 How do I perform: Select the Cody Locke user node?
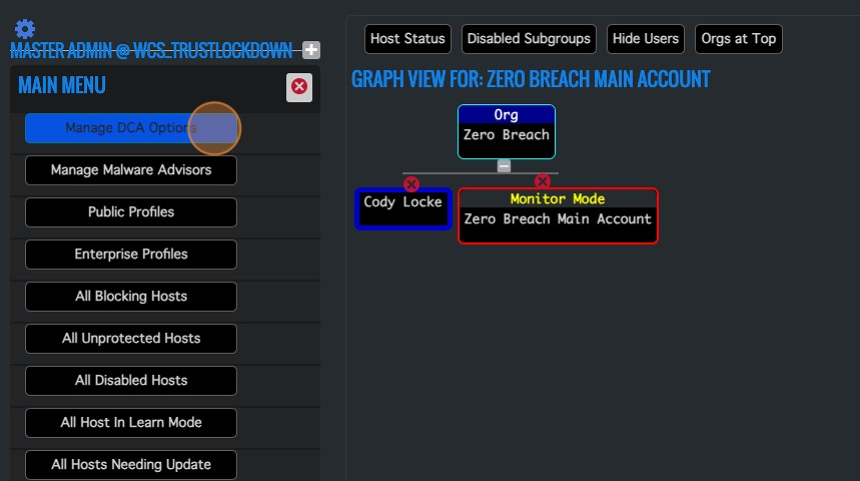pyautogui.click(x=403, y=209)
